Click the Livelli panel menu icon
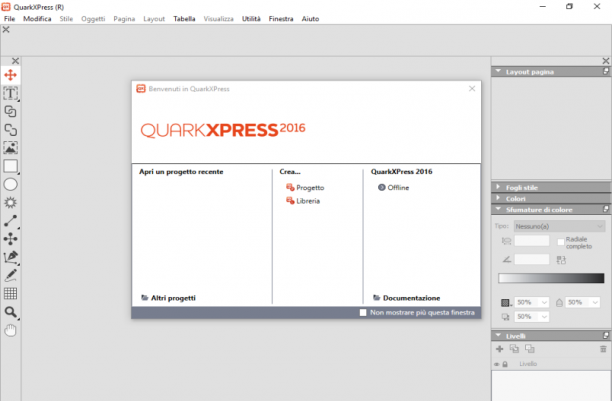 coord(606,335)
